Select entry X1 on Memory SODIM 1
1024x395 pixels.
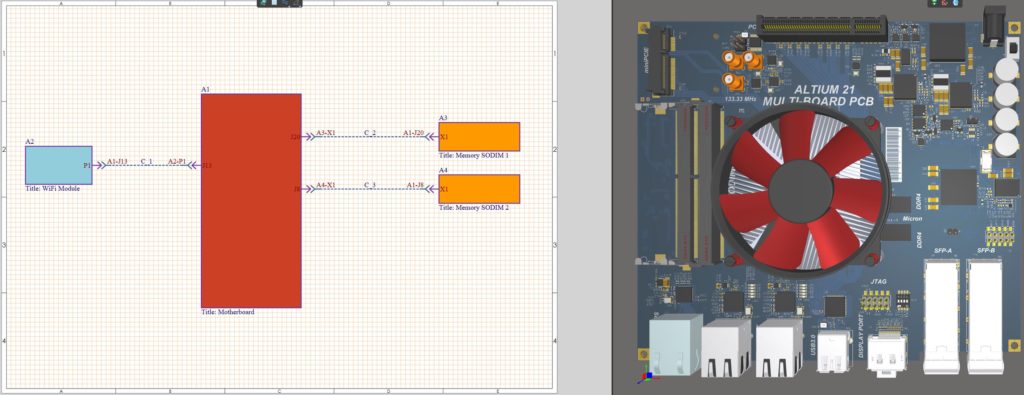444,137
